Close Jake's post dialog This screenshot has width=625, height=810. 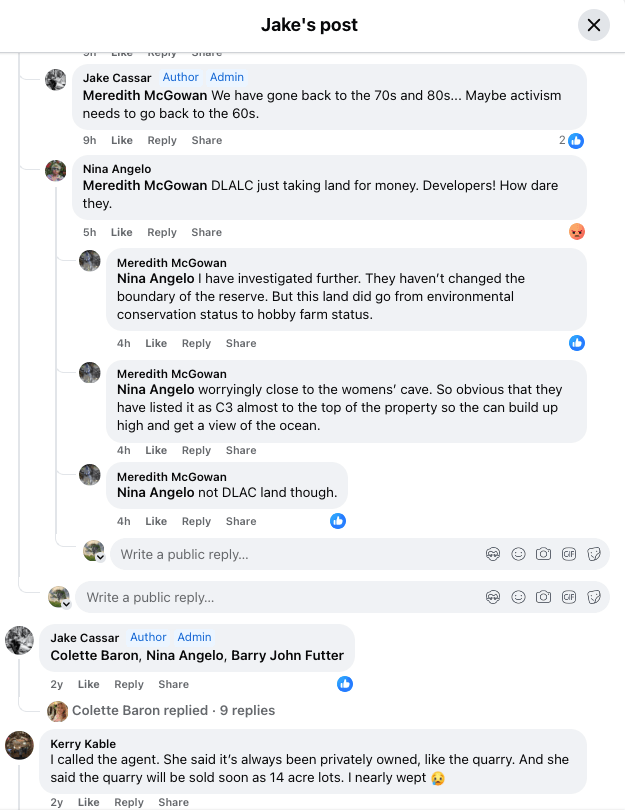pos(594,25)
